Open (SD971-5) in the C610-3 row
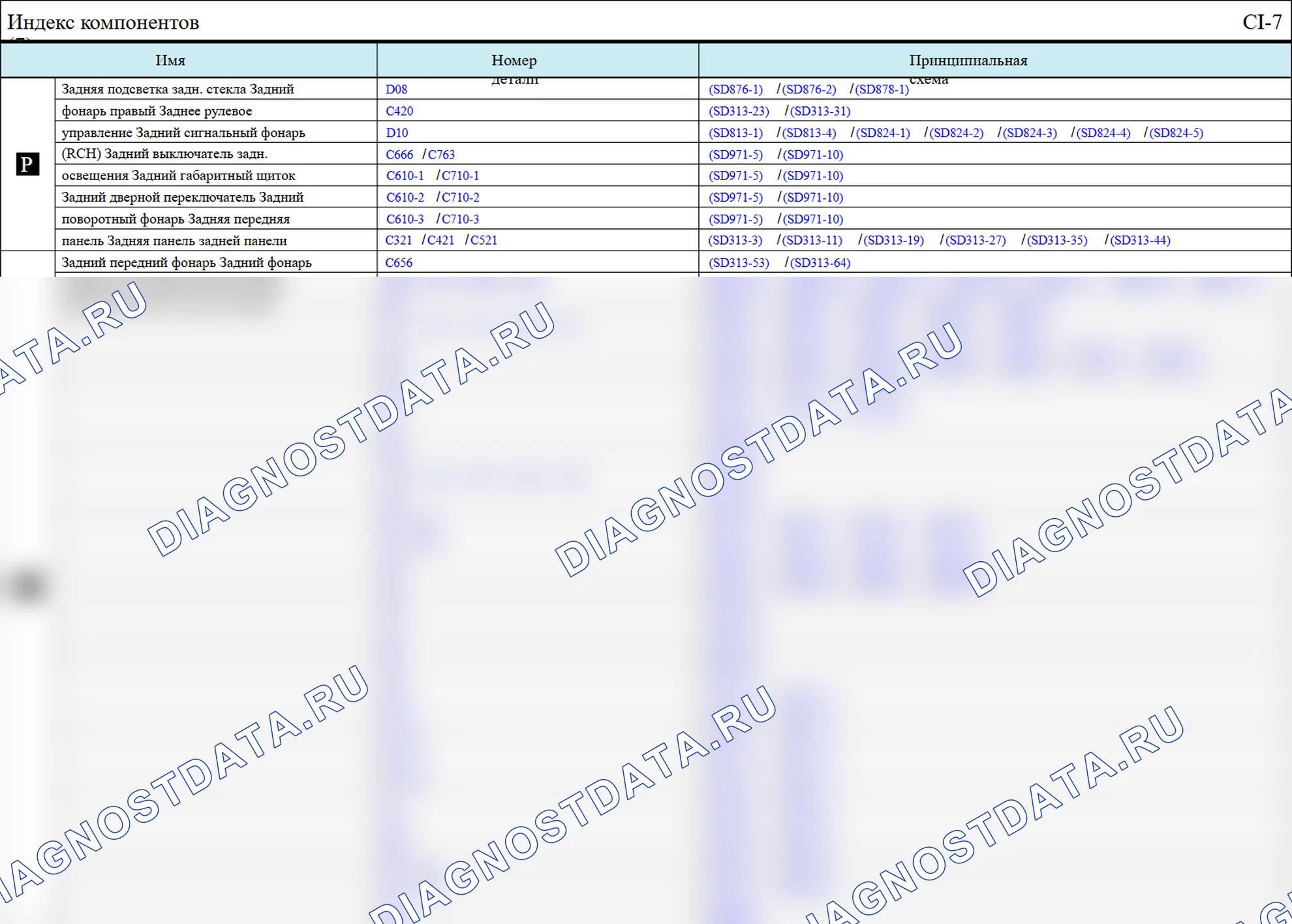The width and height of the screenshot is (1292, 924). click(736, 219)
